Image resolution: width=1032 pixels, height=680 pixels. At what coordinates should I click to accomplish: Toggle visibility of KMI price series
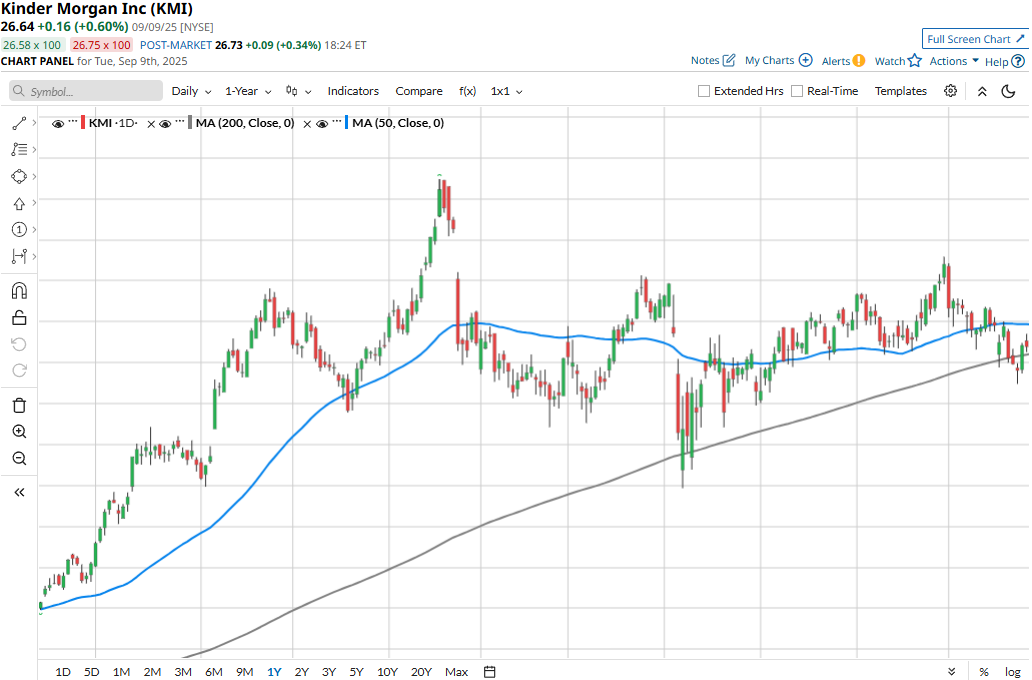[x=58, y=124]
